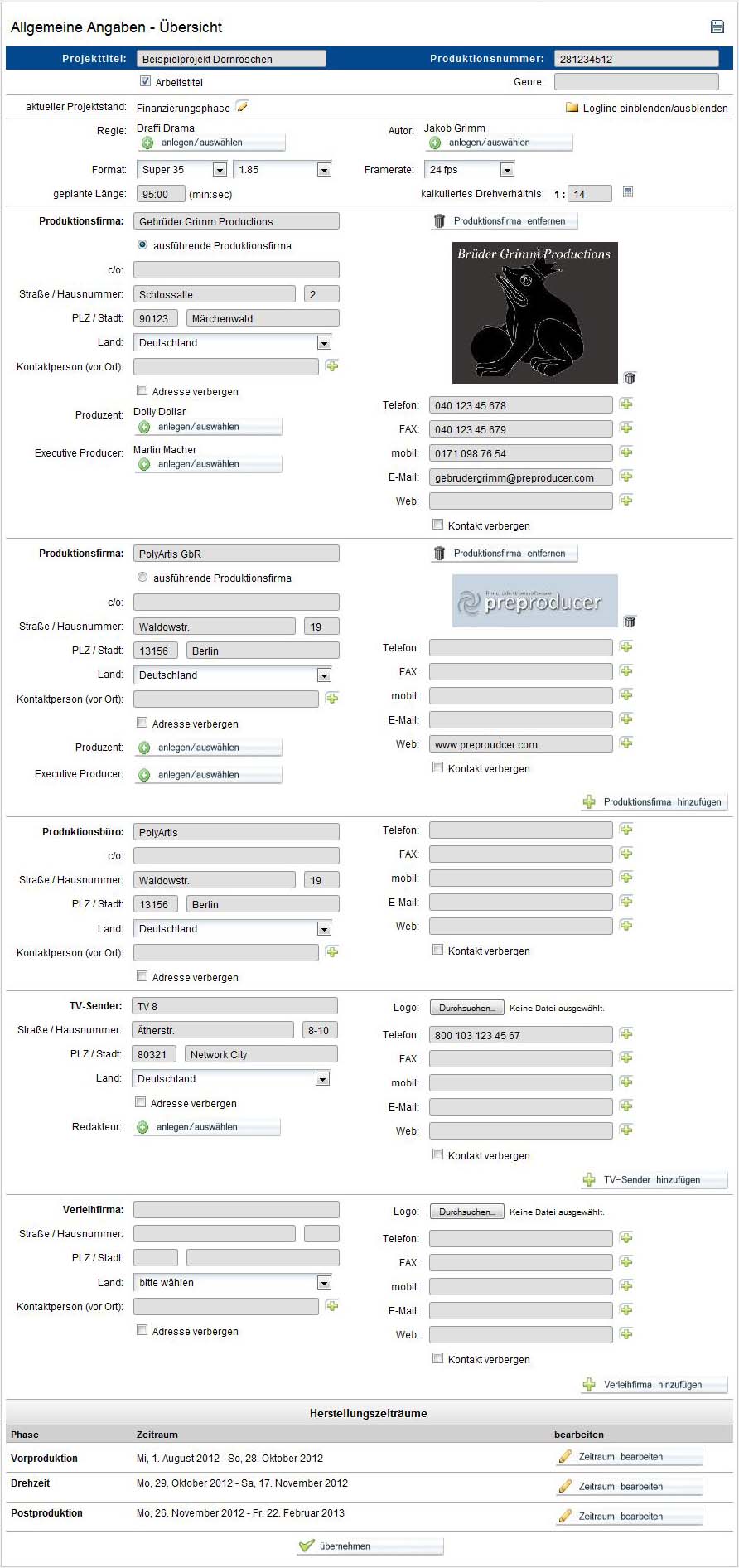
Task: Select ausführende Produktionsfirma for PolyArtis GbR
Action: [x=142, y=578]
